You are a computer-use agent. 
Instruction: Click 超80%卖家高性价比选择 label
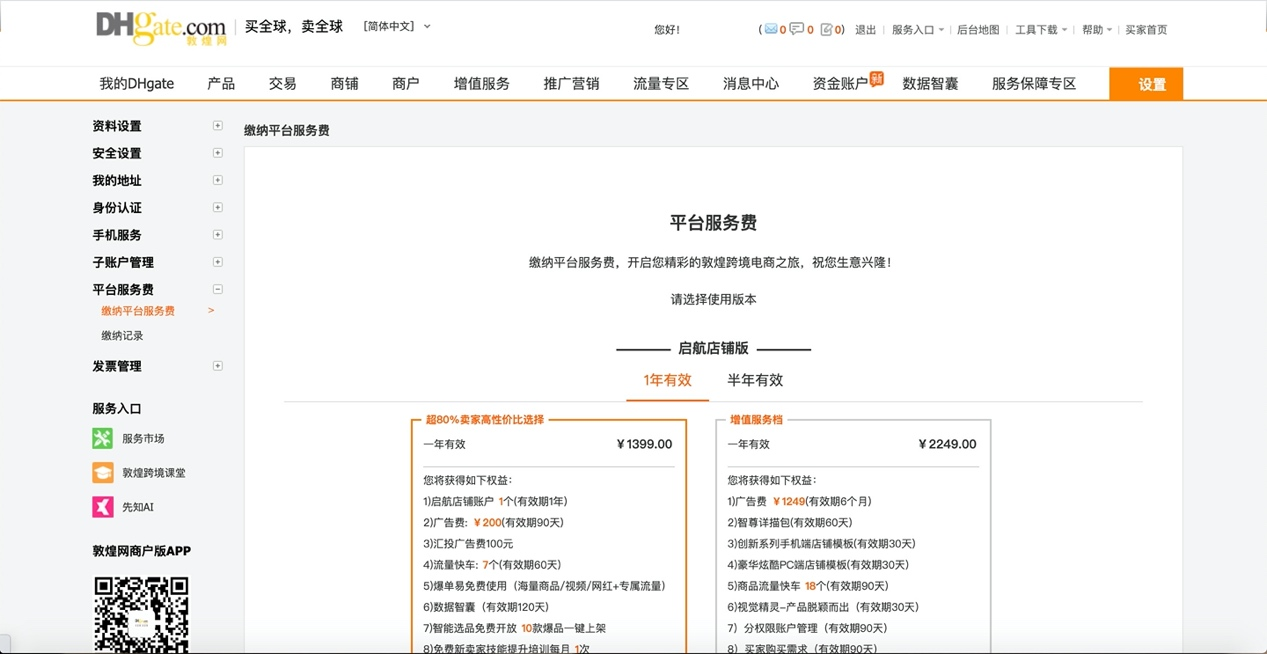point(485,420)
